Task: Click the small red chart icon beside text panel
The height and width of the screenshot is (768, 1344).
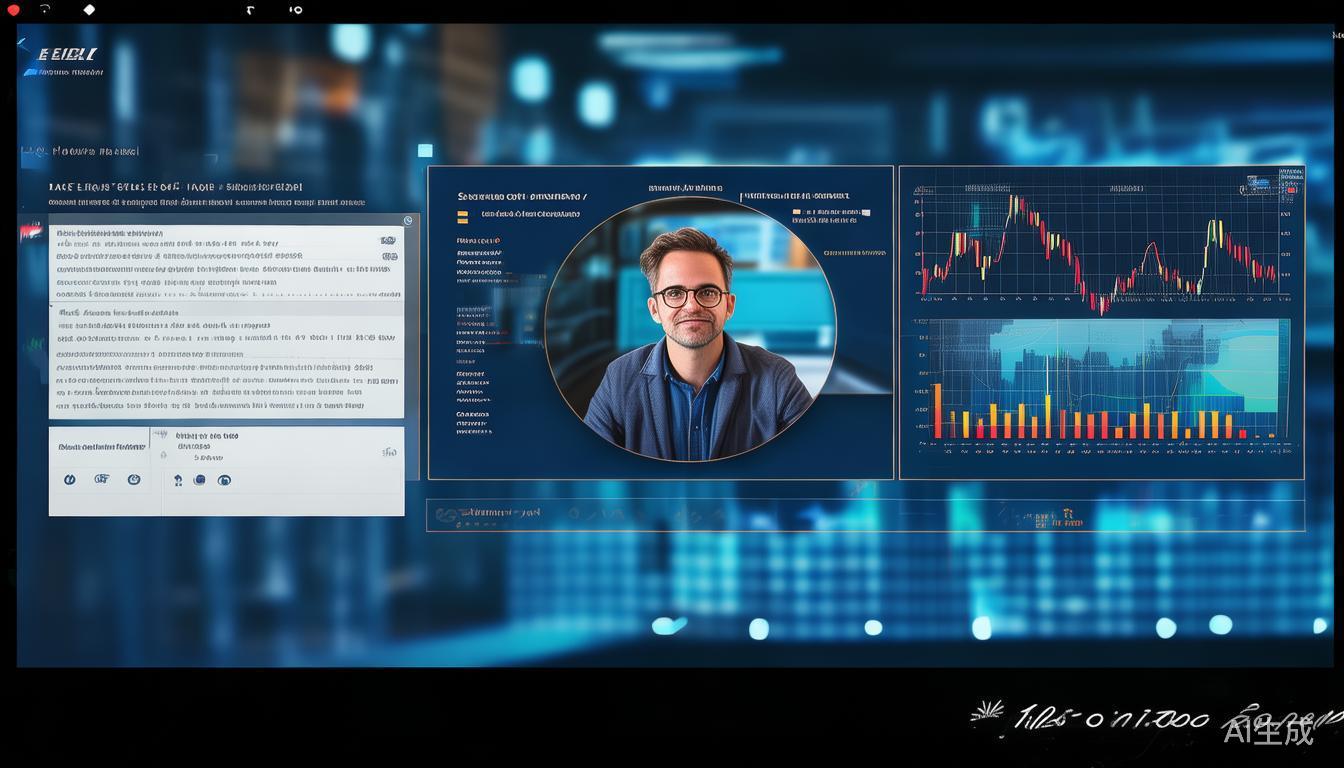Action: pos(31,232)
